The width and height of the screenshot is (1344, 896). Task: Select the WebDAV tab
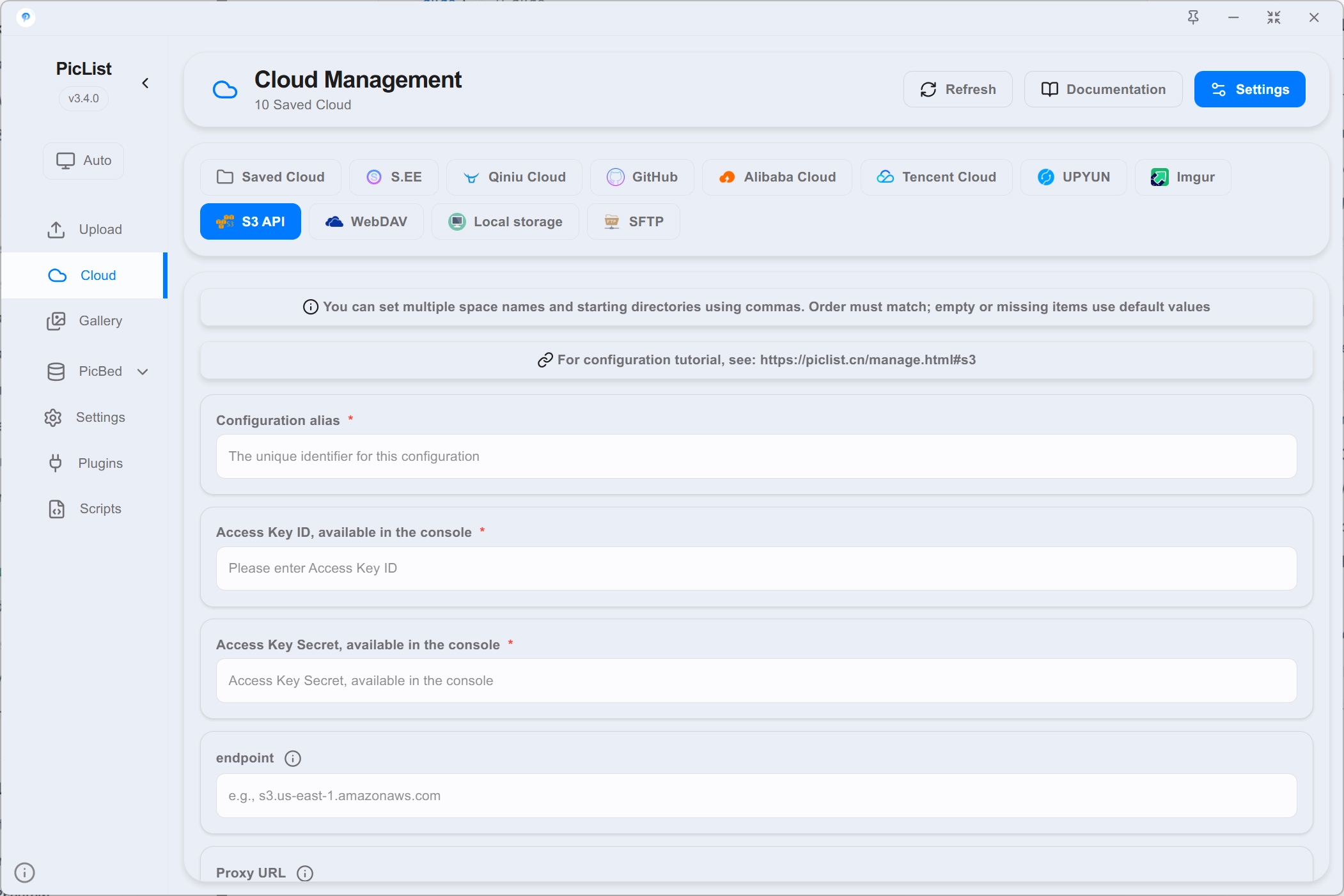(x=366, y=222)
